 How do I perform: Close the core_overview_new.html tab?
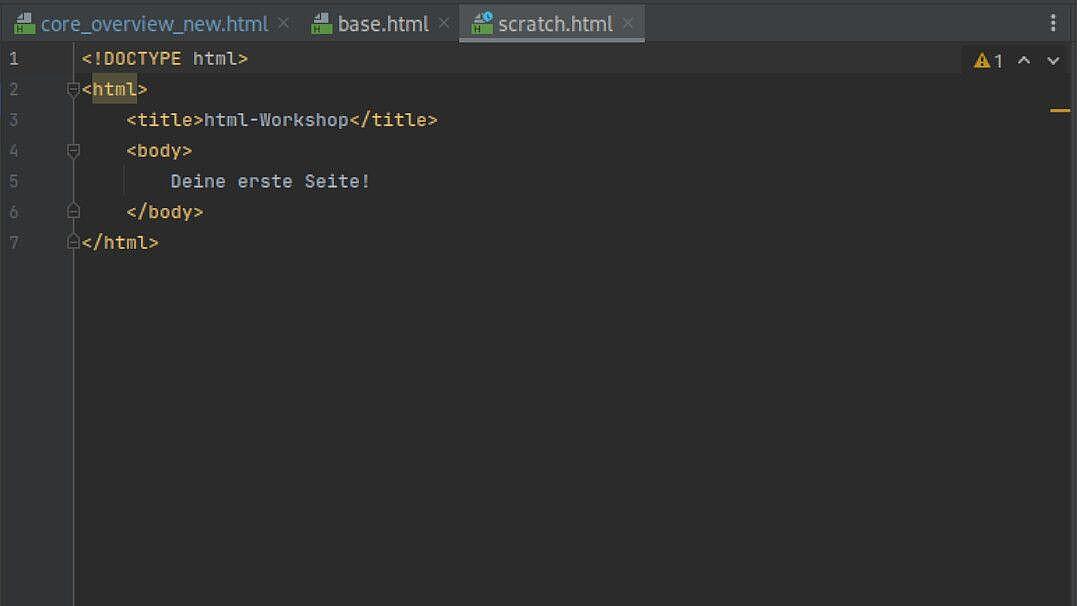[x=284, y=23]
